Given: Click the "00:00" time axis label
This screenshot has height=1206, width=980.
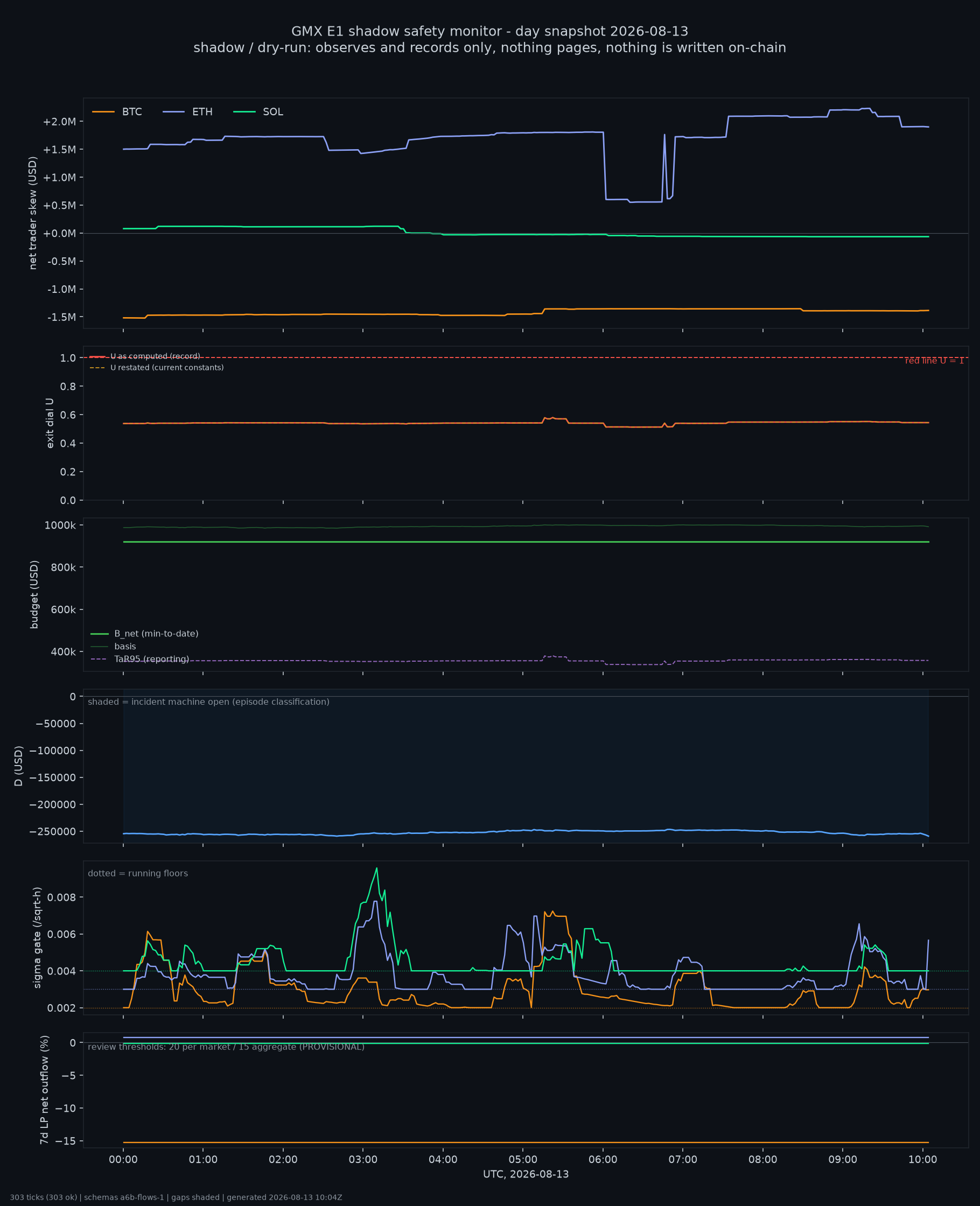Looking at the screenshot, I should coord(123,1160).
